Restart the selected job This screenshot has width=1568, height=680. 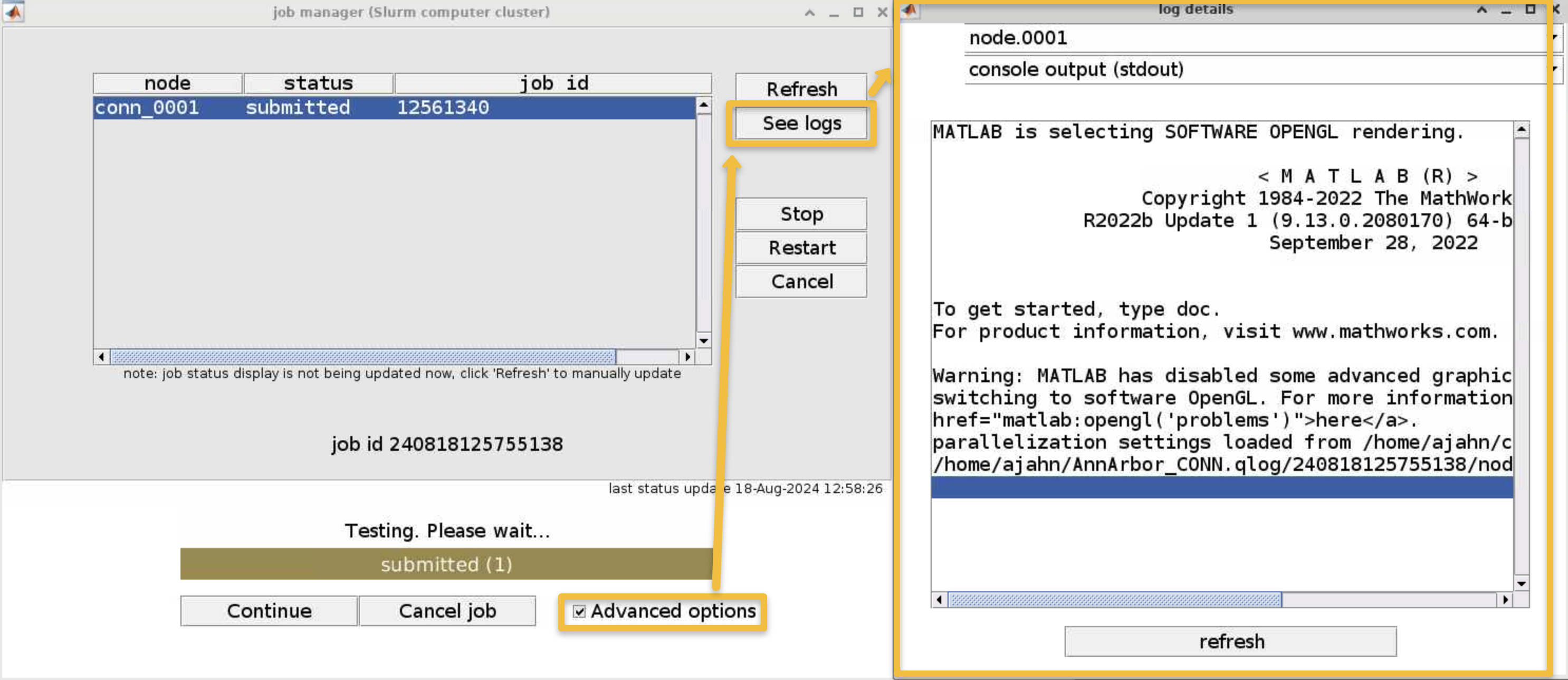[801, 248]
